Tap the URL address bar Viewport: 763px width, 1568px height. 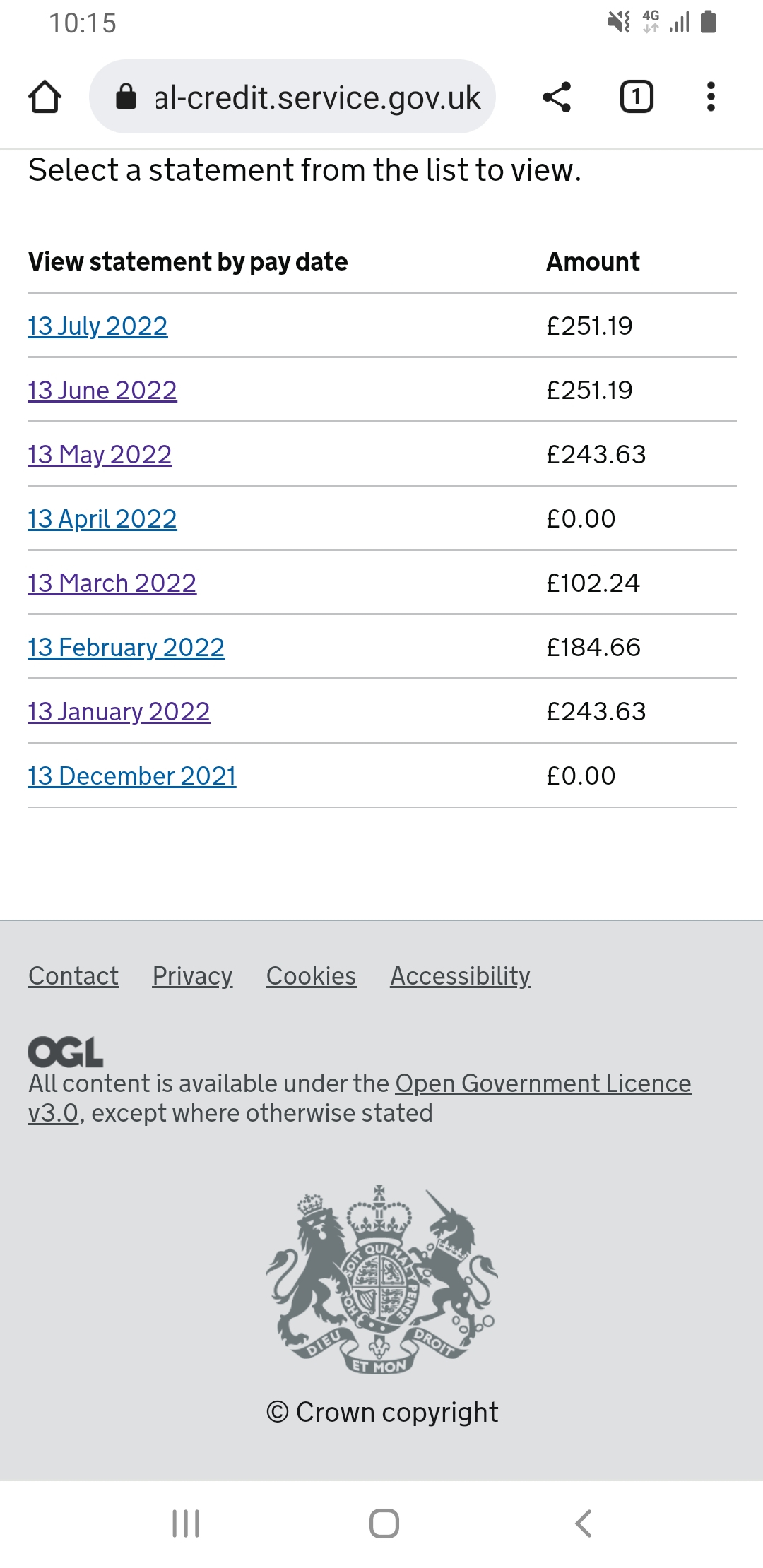tap(317, 97)
